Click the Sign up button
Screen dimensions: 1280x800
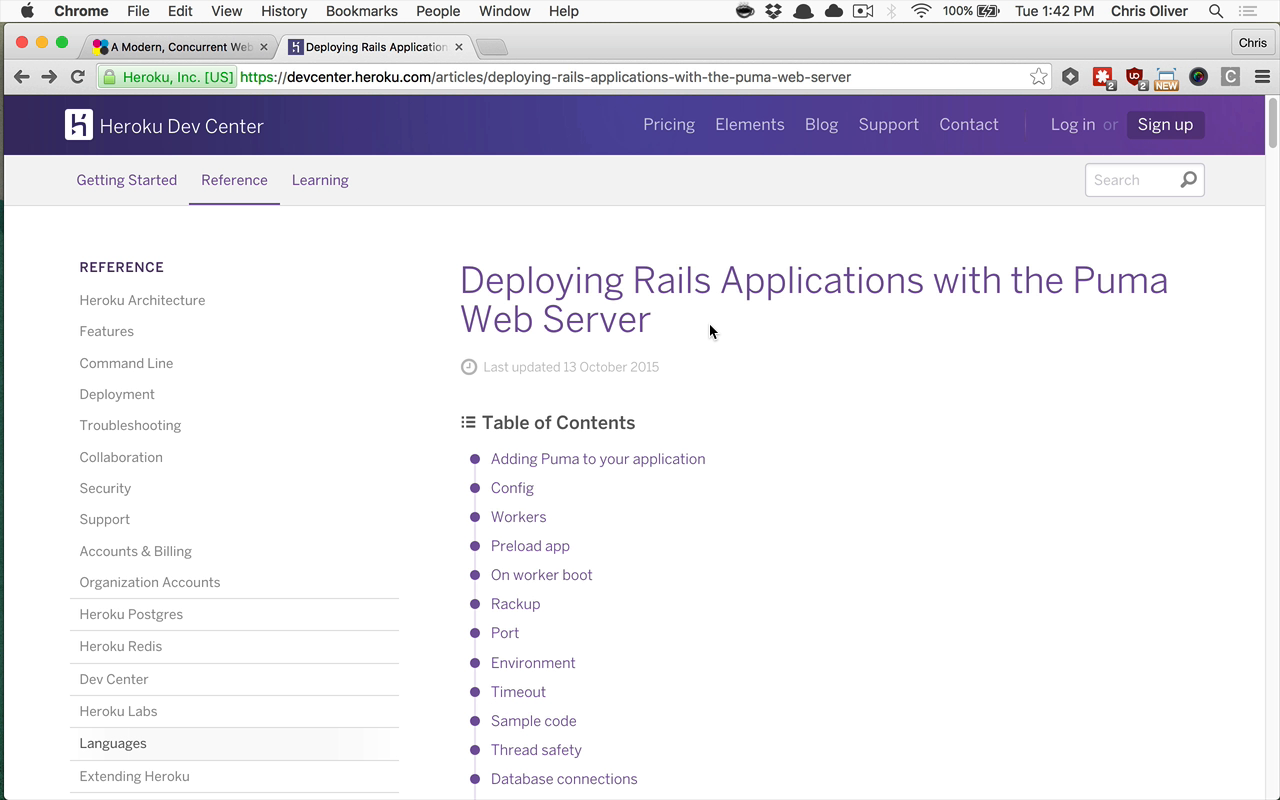coord(1165,125)
